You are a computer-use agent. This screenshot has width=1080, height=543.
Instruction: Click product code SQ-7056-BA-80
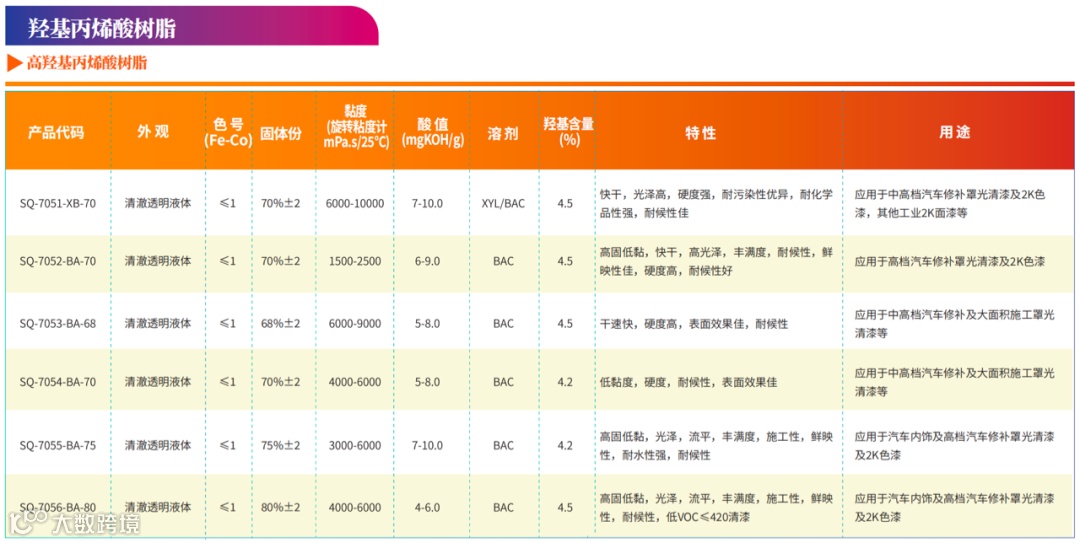click(58, 508)
